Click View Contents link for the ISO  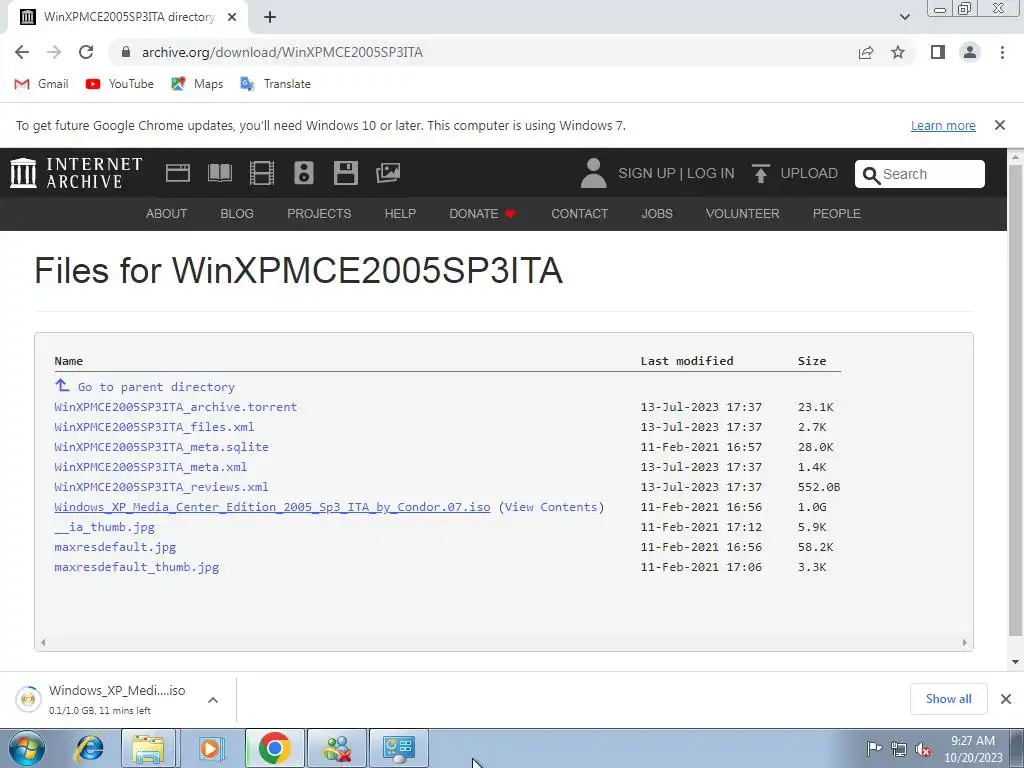point(551,507)
